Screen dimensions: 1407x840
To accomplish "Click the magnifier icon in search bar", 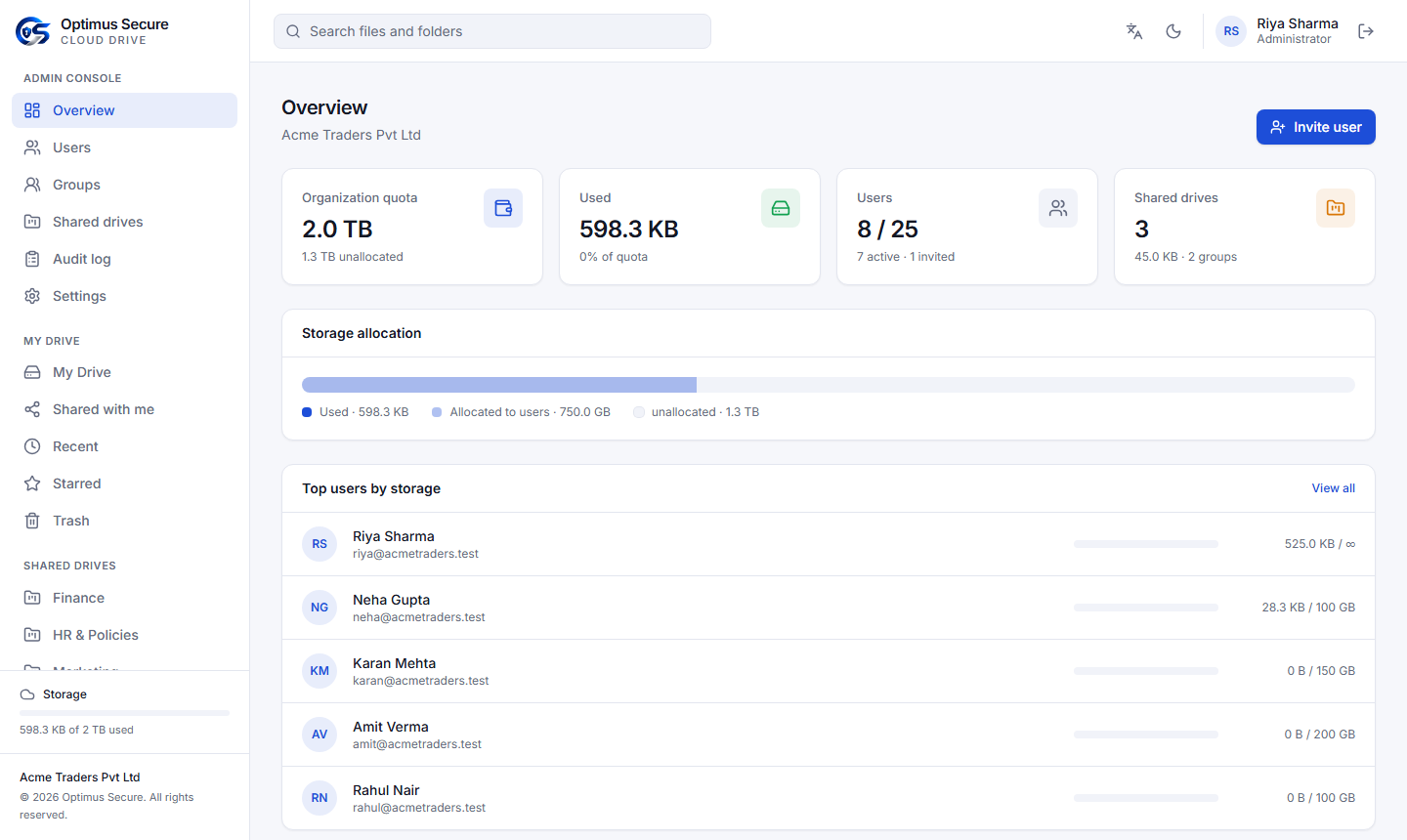I will pos(293,31).
